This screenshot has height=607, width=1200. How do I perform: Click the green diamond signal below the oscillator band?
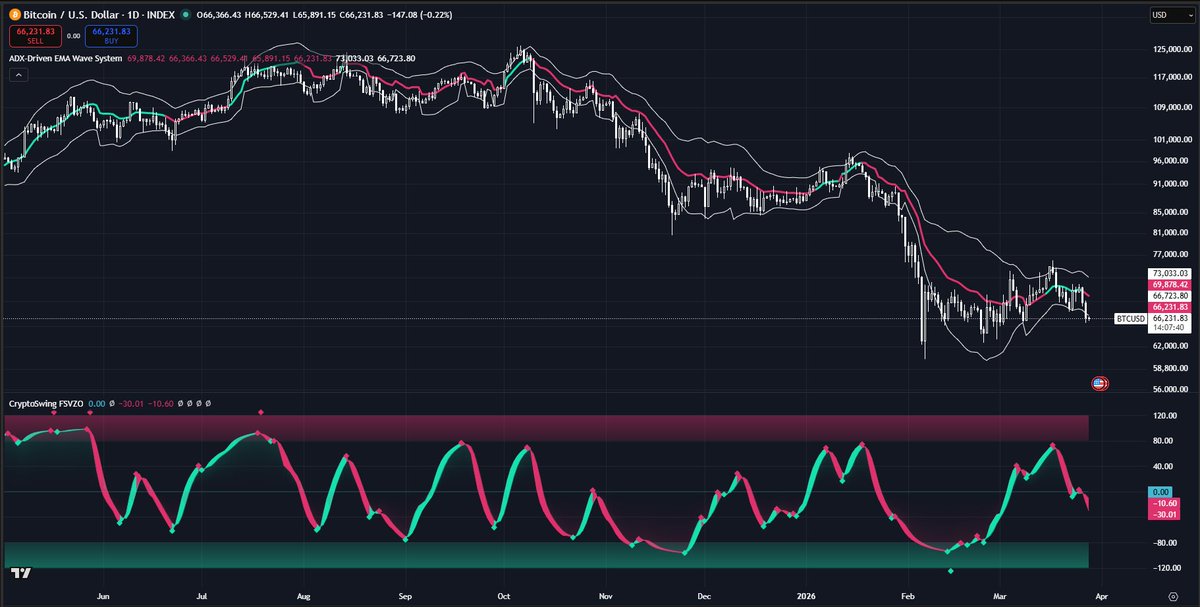coord(950,571)
